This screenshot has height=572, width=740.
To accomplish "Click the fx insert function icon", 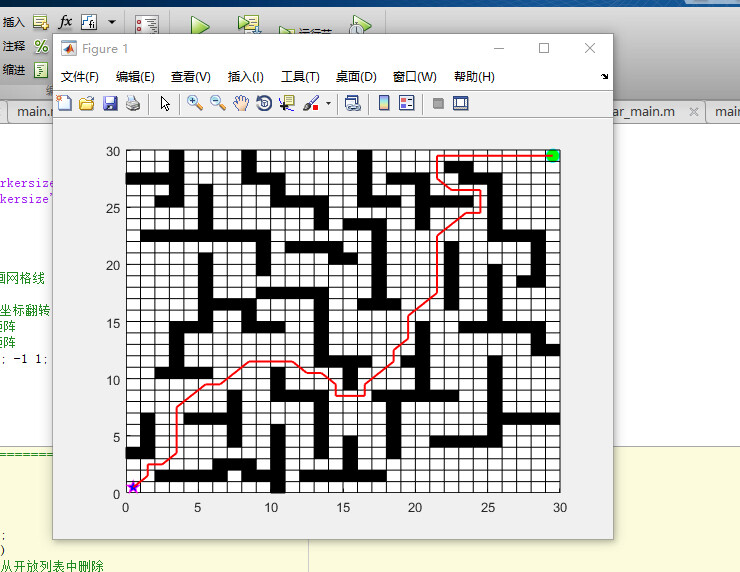I will pyautogui.click(x=65, y=22).
